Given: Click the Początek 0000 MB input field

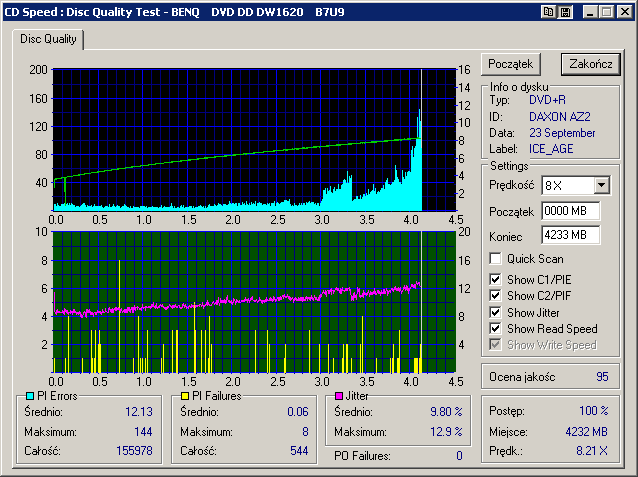Looking at the screenshot, I should (570, 211).
